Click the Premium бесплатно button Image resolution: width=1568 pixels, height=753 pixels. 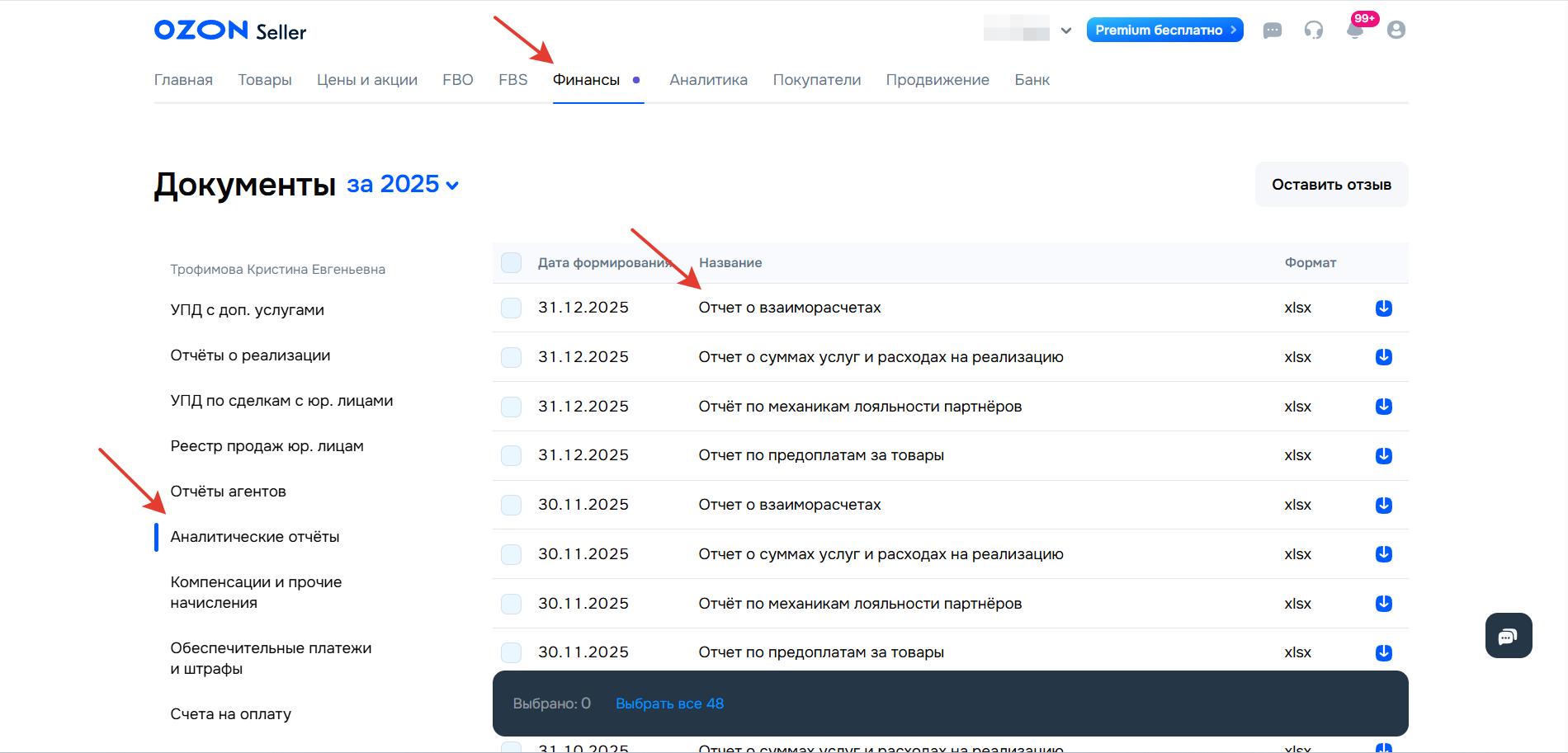point(1164,31)
